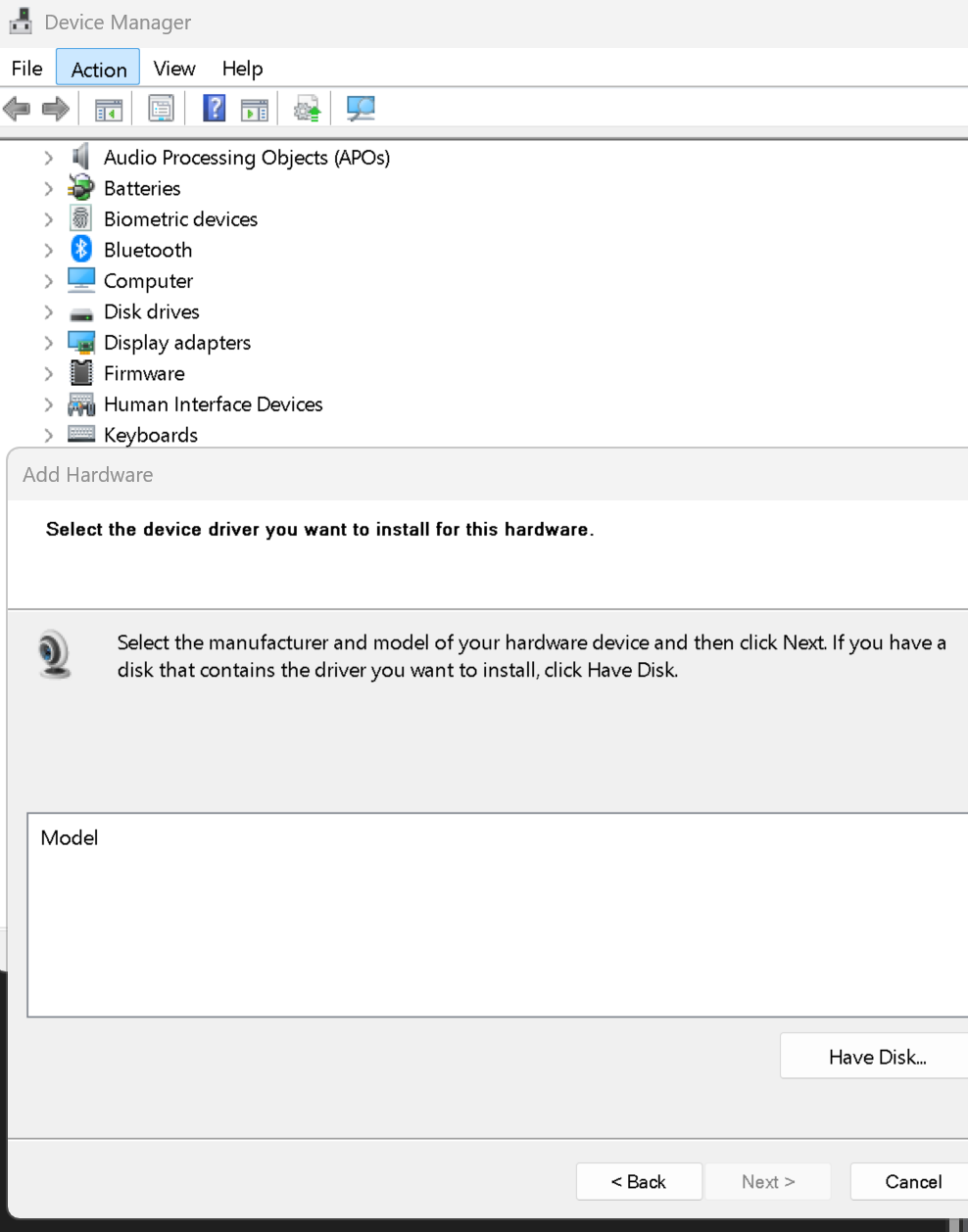Expand the Display adapters chevron
The width and height of the screenshot is (968, 1232).
[x=48, y=343]
